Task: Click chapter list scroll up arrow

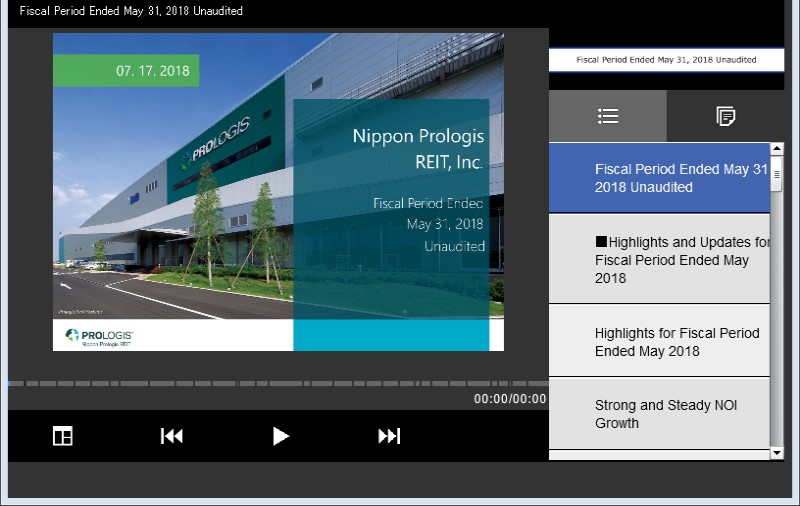Action: click(x=777, y=149)
